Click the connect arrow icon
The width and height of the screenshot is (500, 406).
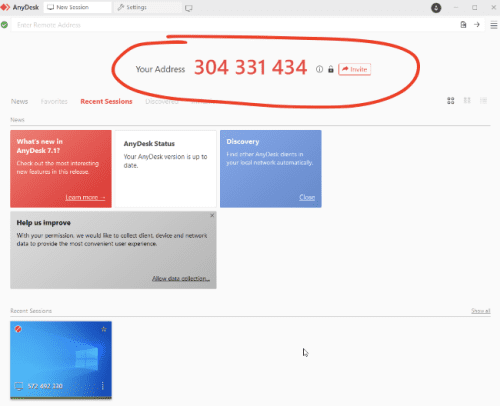coord(477,25)
